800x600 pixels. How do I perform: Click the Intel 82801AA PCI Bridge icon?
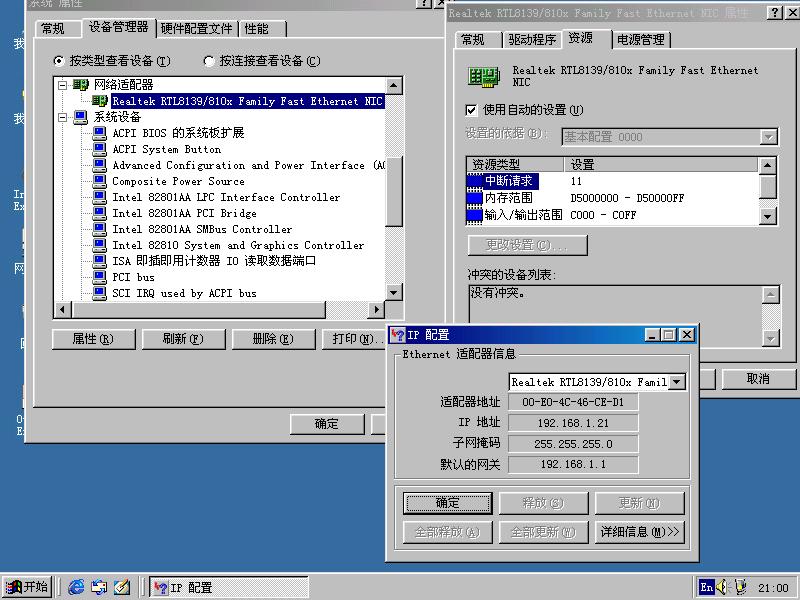point(99,213)
